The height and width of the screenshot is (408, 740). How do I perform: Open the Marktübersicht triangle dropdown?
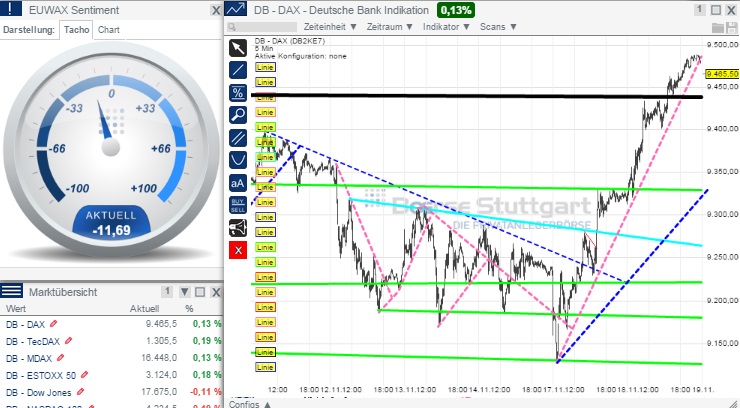[x=185, y=292]
